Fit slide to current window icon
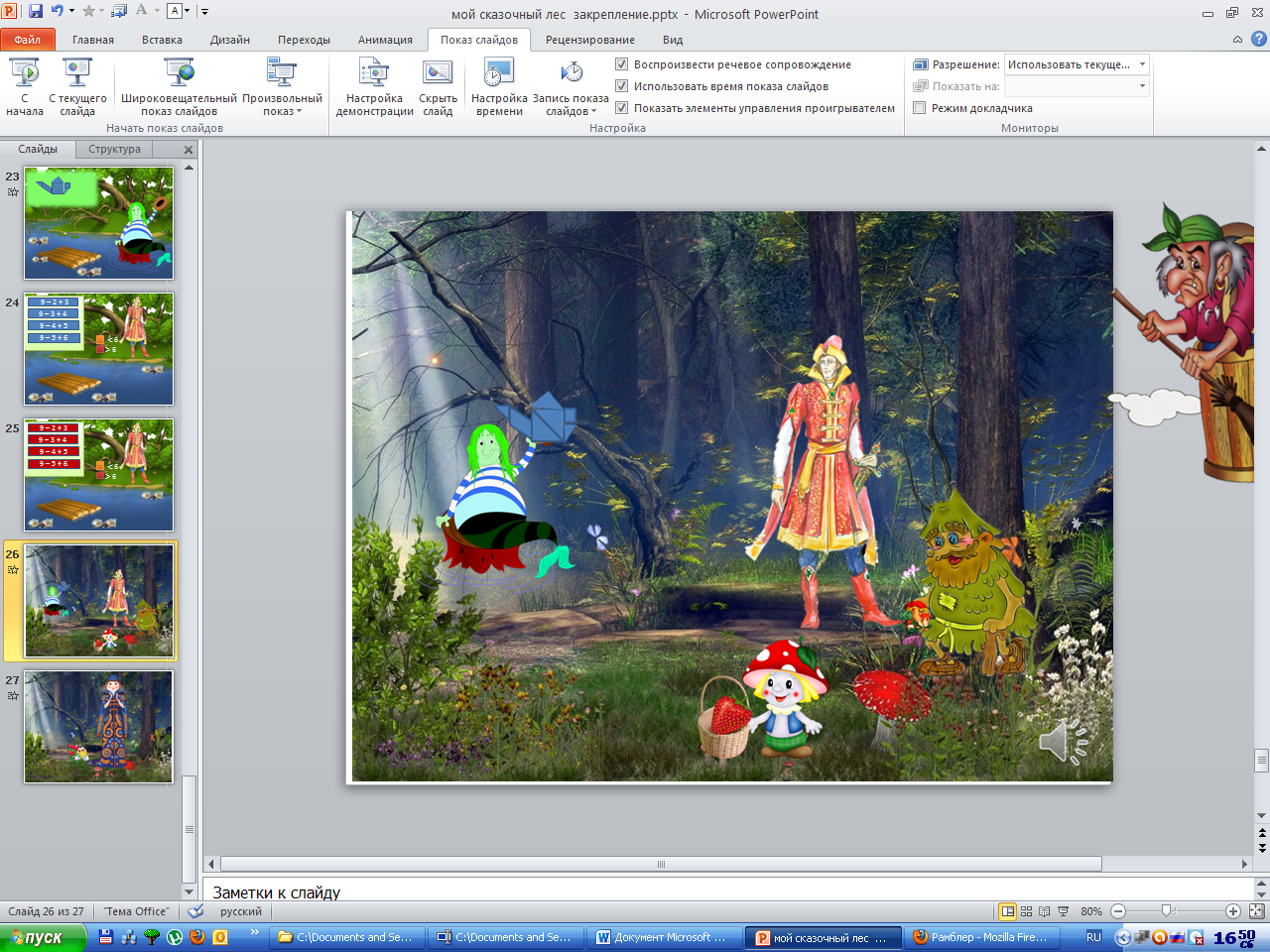 [x=1256, y=911]
